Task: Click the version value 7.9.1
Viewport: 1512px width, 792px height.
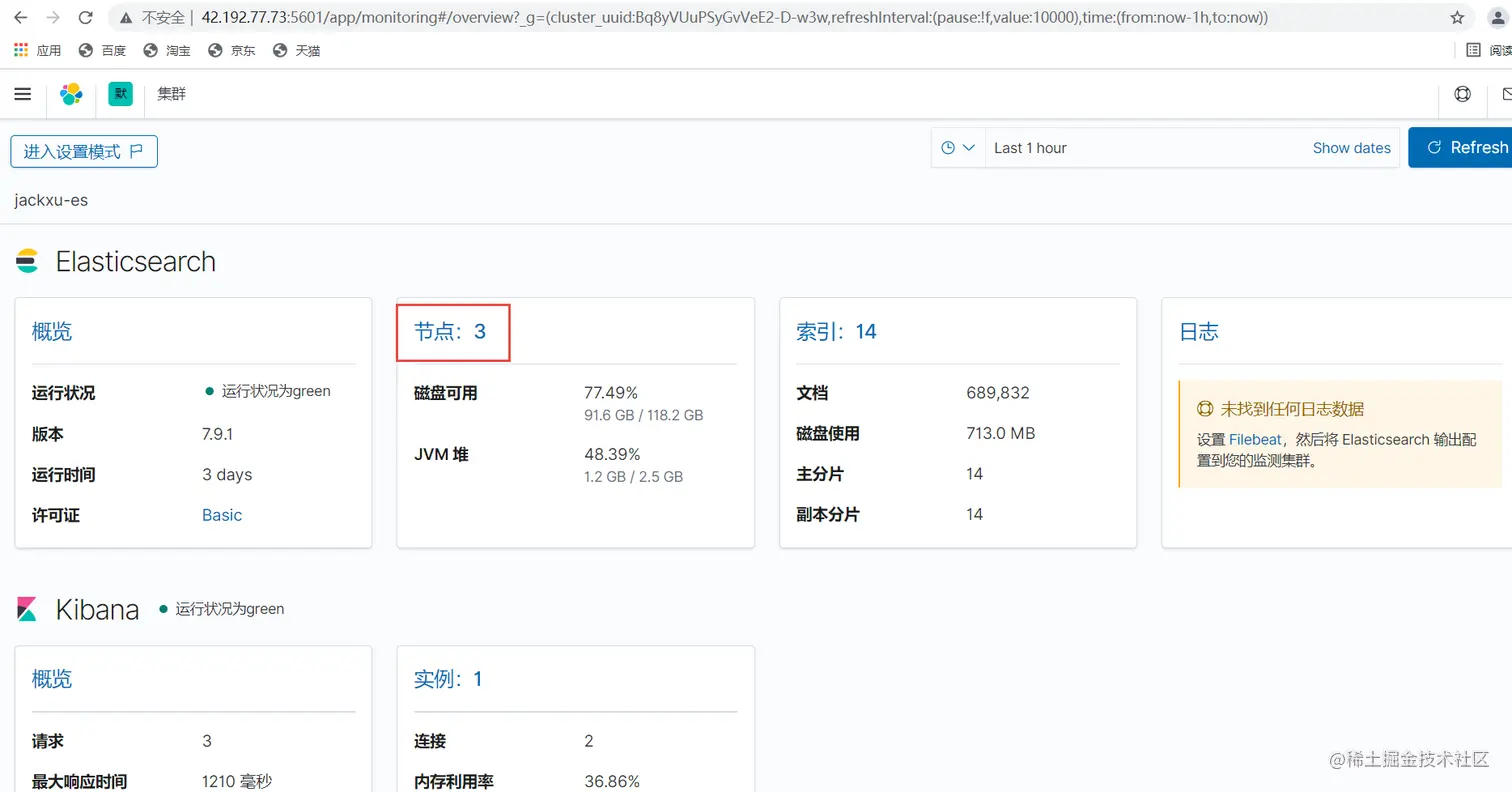Action: click(x=218, y=434)
